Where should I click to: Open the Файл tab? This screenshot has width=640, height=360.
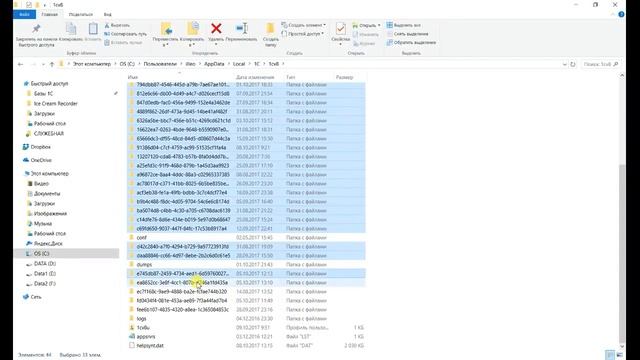pos(24,14)
